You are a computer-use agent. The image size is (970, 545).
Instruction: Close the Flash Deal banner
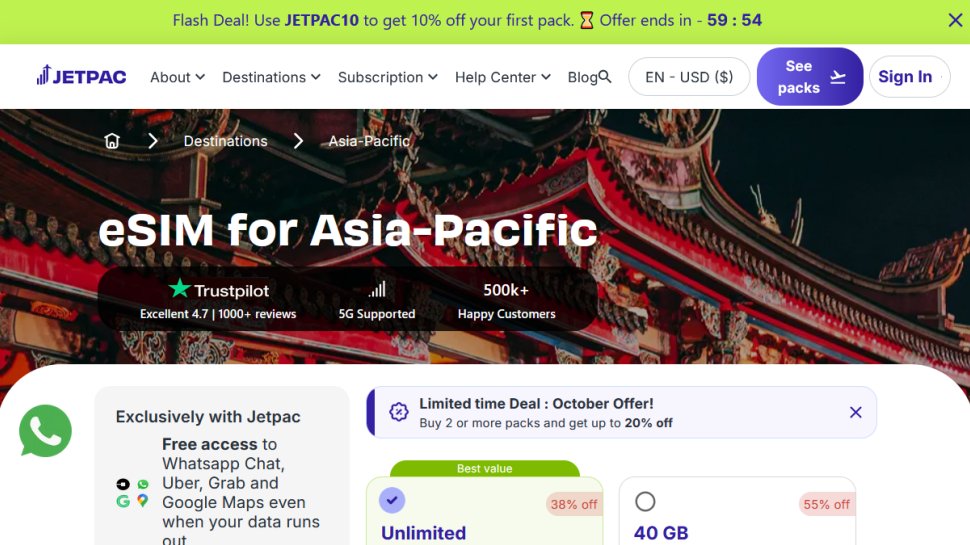point(955,20)
